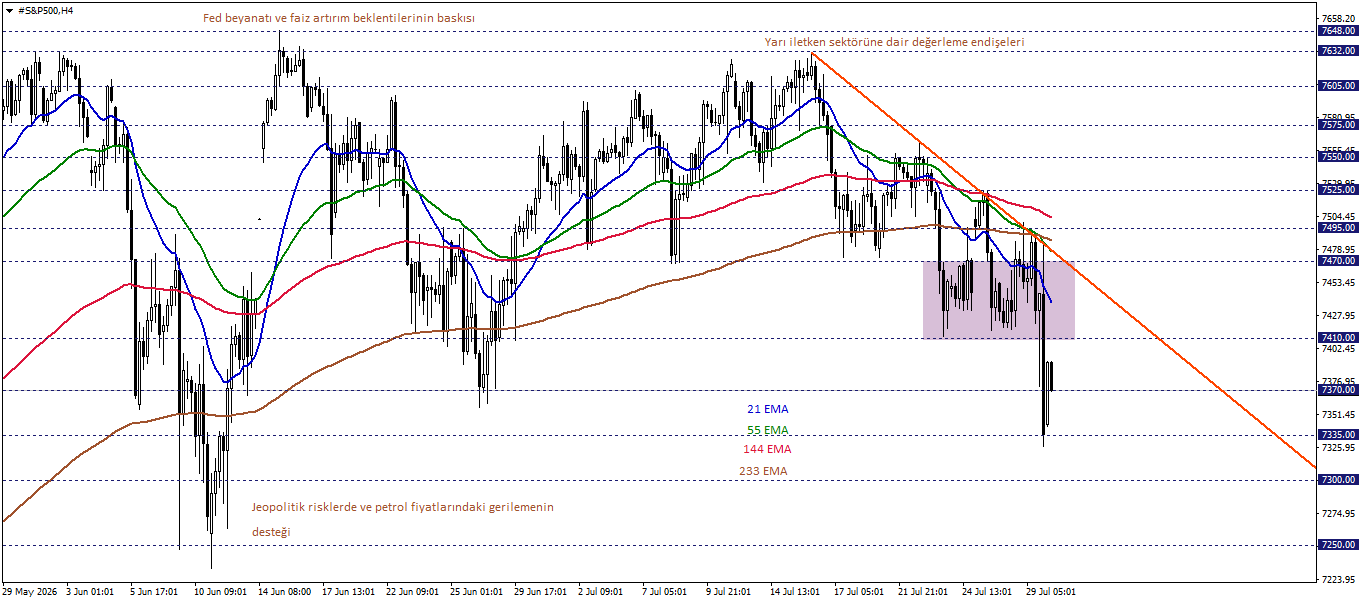Click the 7250.00 price level tag

1338,545
